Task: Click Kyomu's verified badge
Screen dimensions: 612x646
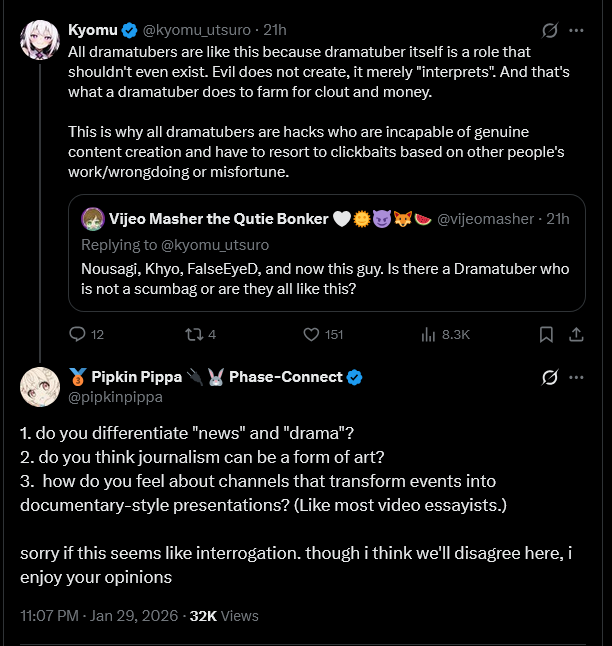Action: pyautogui.click(x=130, y=30)
